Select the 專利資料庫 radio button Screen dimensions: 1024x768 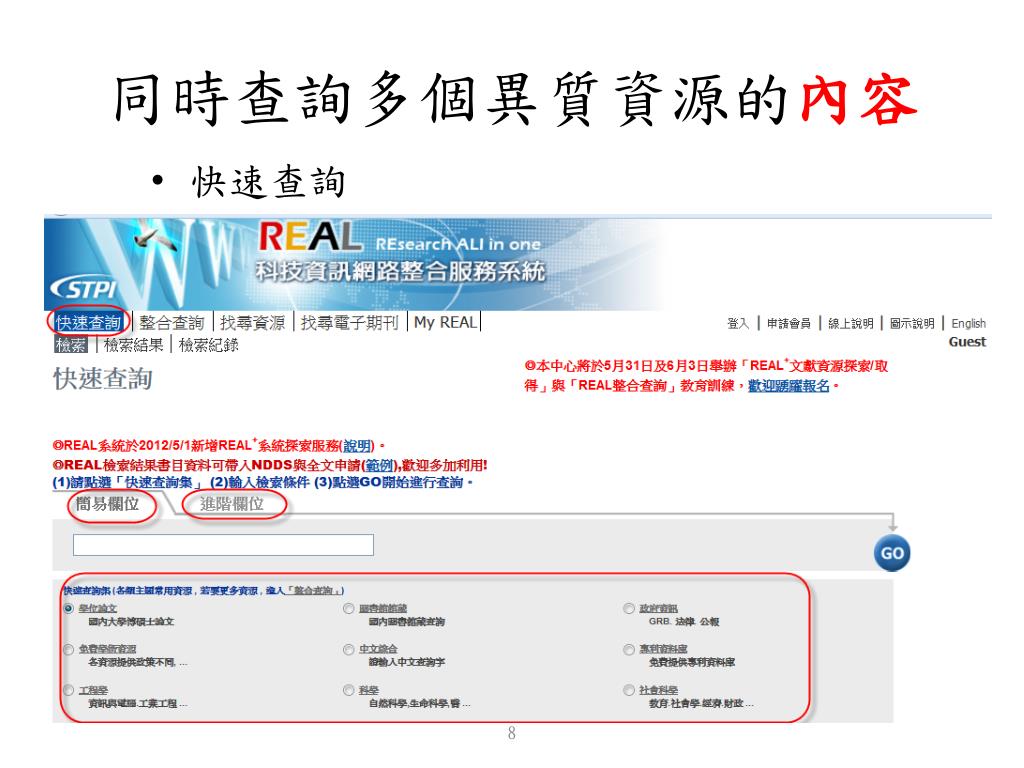(629, 649)
